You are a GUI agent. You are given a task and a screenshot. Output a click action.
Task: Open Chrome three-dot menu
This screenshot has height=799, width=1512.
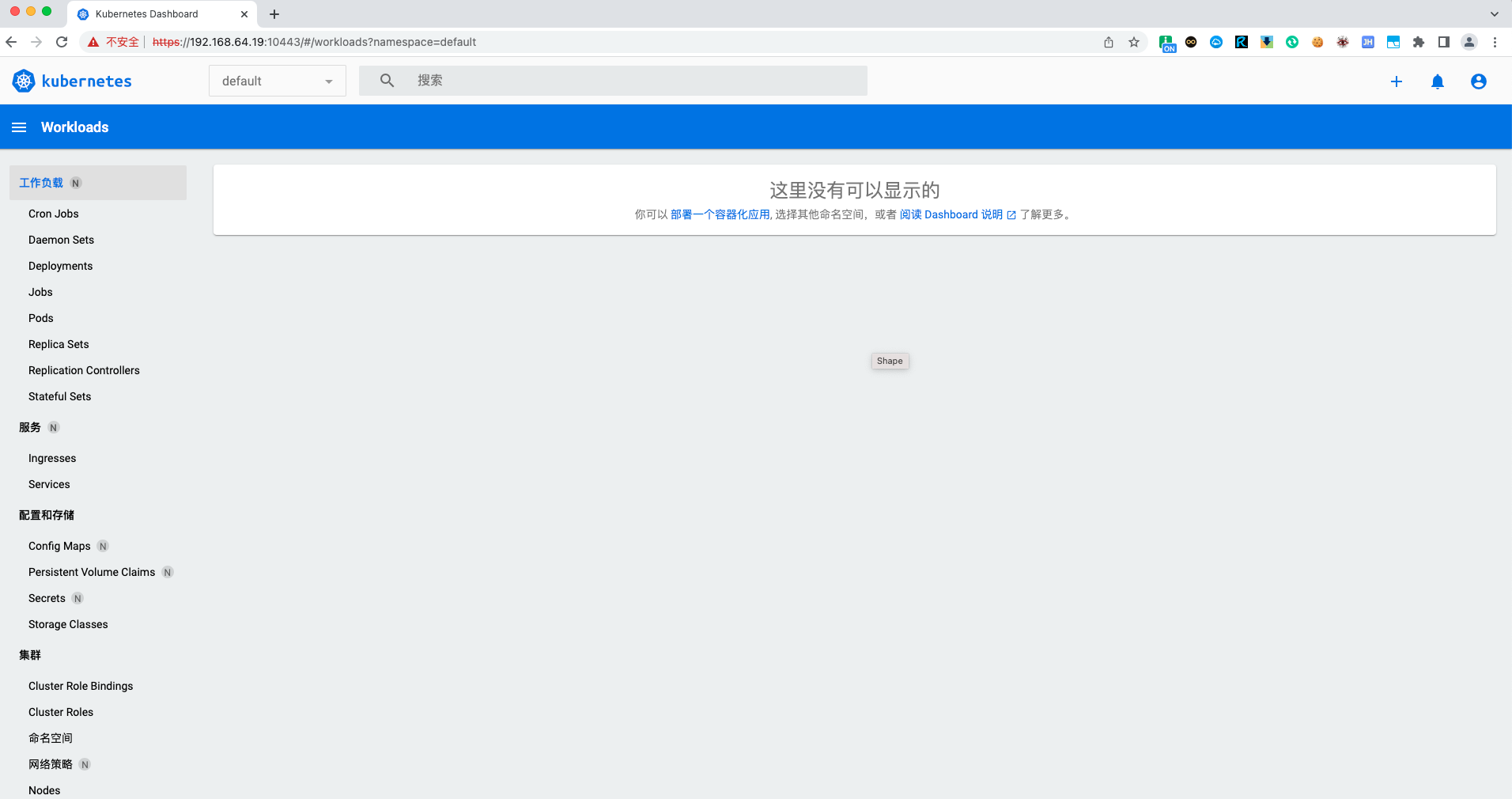(x=1495, y=42)
